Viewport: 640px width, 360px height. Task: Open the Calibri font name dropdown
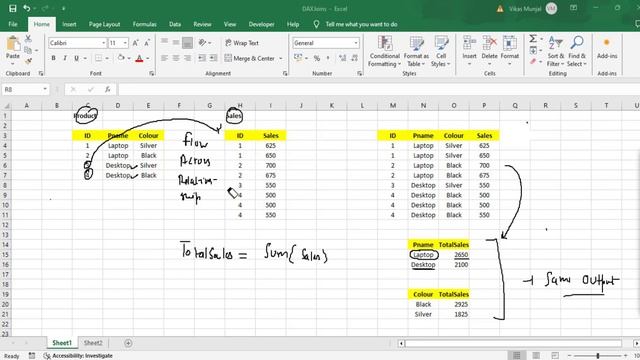103,43
